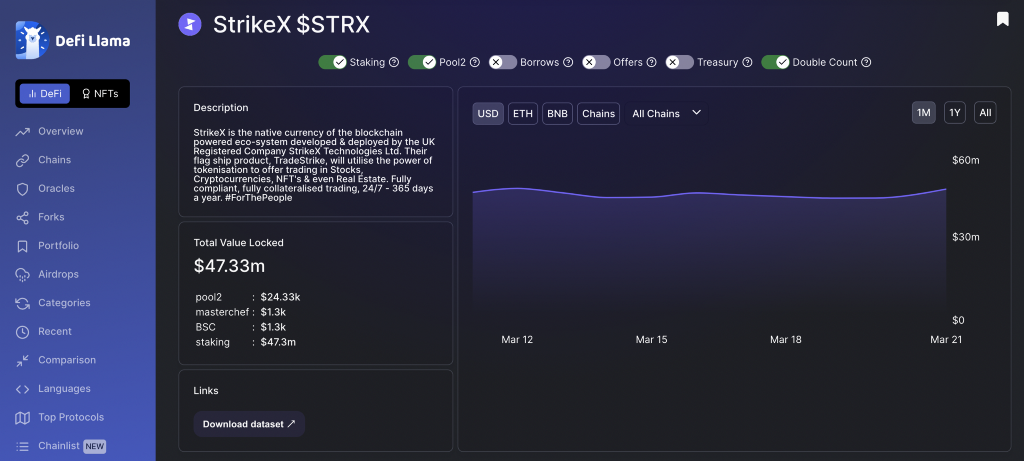Click the help icon next to Pool2
Viewport: 1024px width, 461px height.
pos(475,63)
